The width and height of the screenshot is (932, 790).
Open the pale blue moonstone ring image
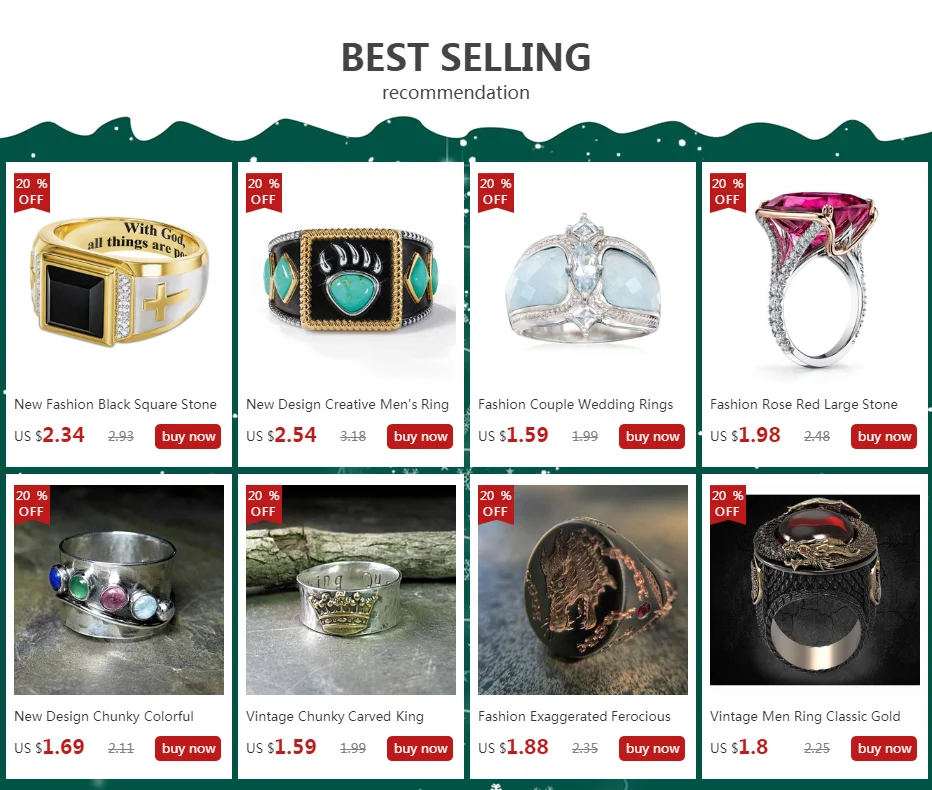click(582, 278)
